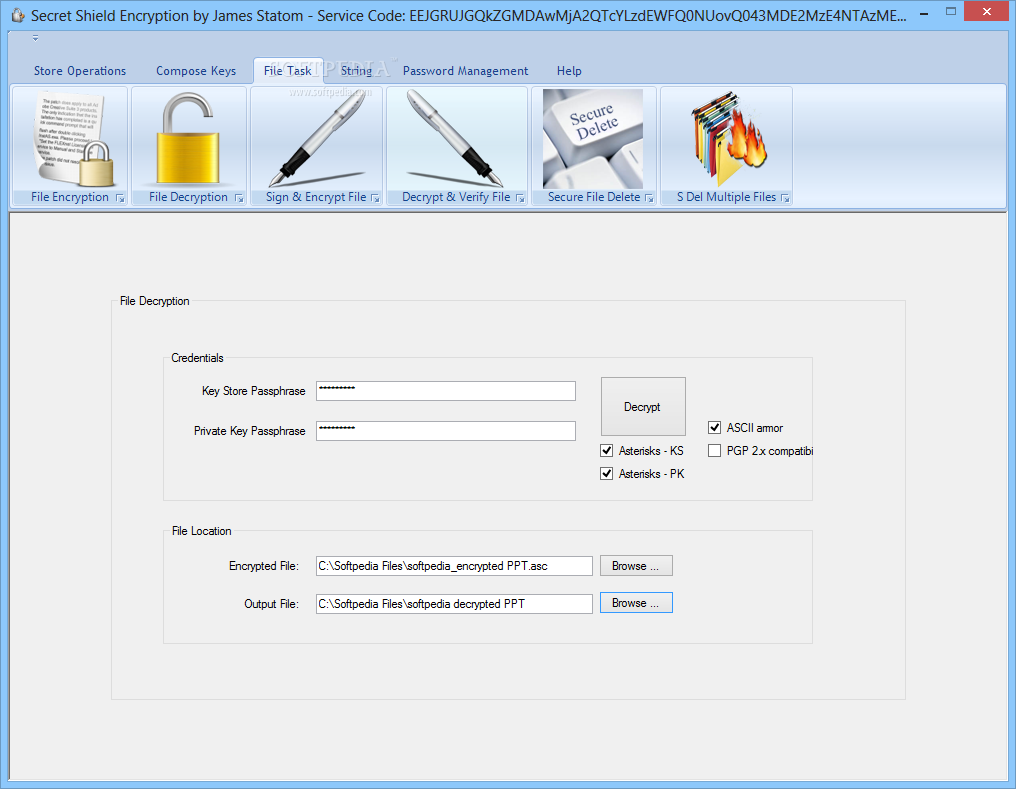
Task: Switch to the Store Operations tab
Action: point(80,71)
